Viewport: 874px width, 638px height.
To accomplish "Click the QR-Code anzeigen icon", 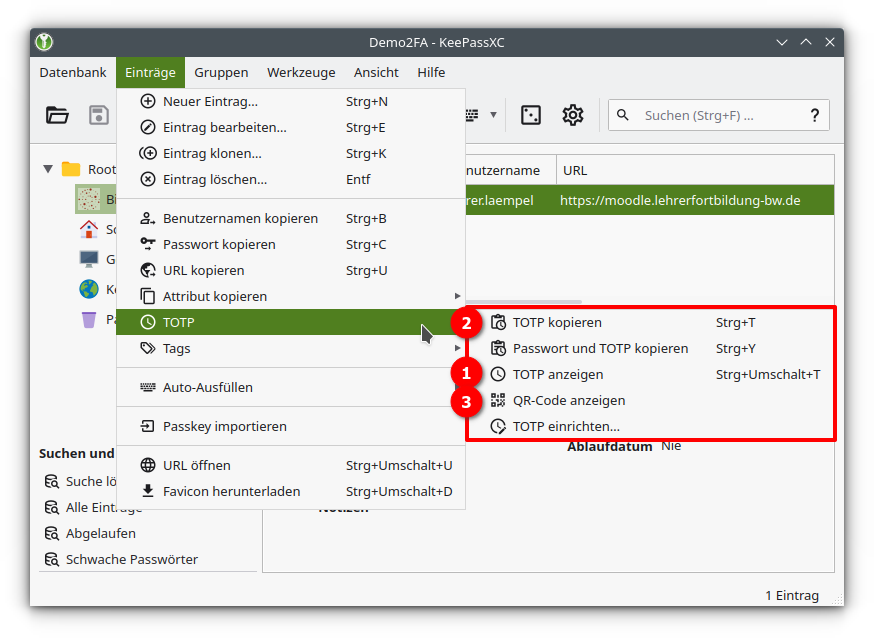I will click(x=498, y=400).
